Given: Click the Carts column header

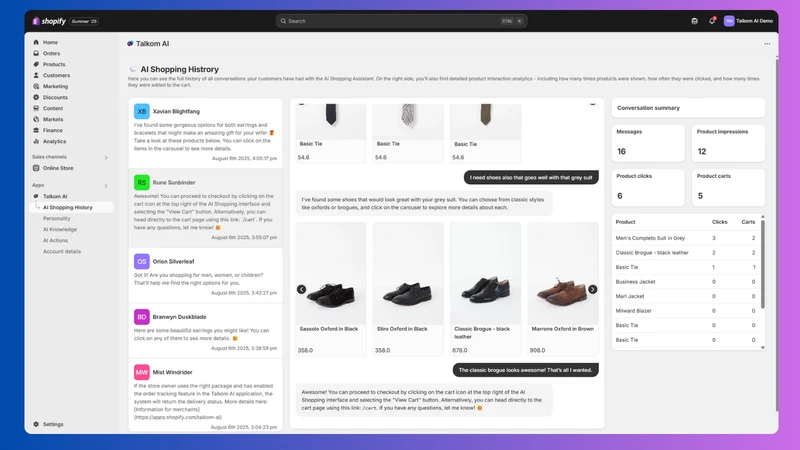Looking at the screenshot, I should tap(748, 222).
